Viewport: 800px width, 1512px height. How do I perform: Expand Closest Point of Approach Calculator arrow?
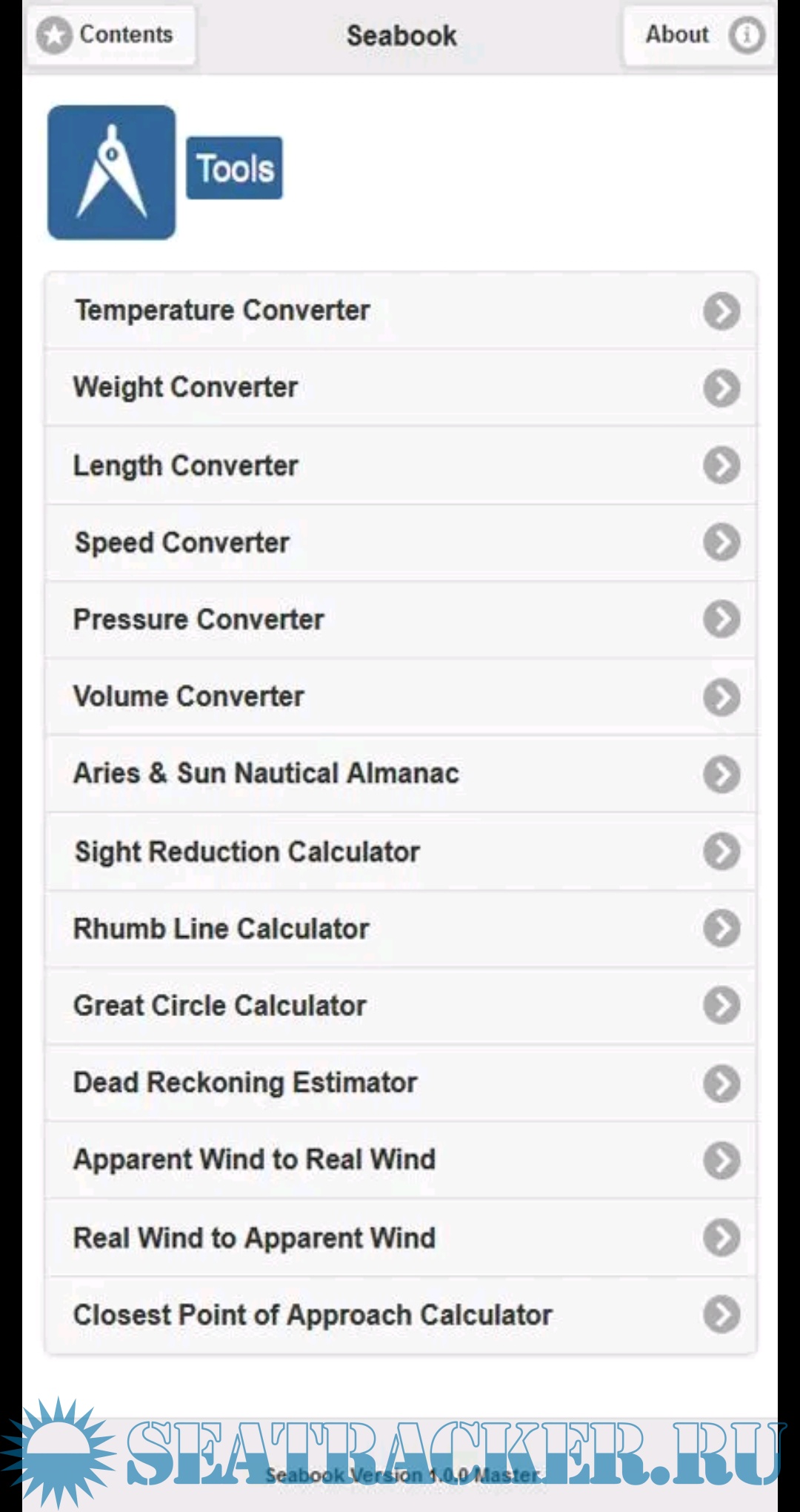tap(721, 1315)
